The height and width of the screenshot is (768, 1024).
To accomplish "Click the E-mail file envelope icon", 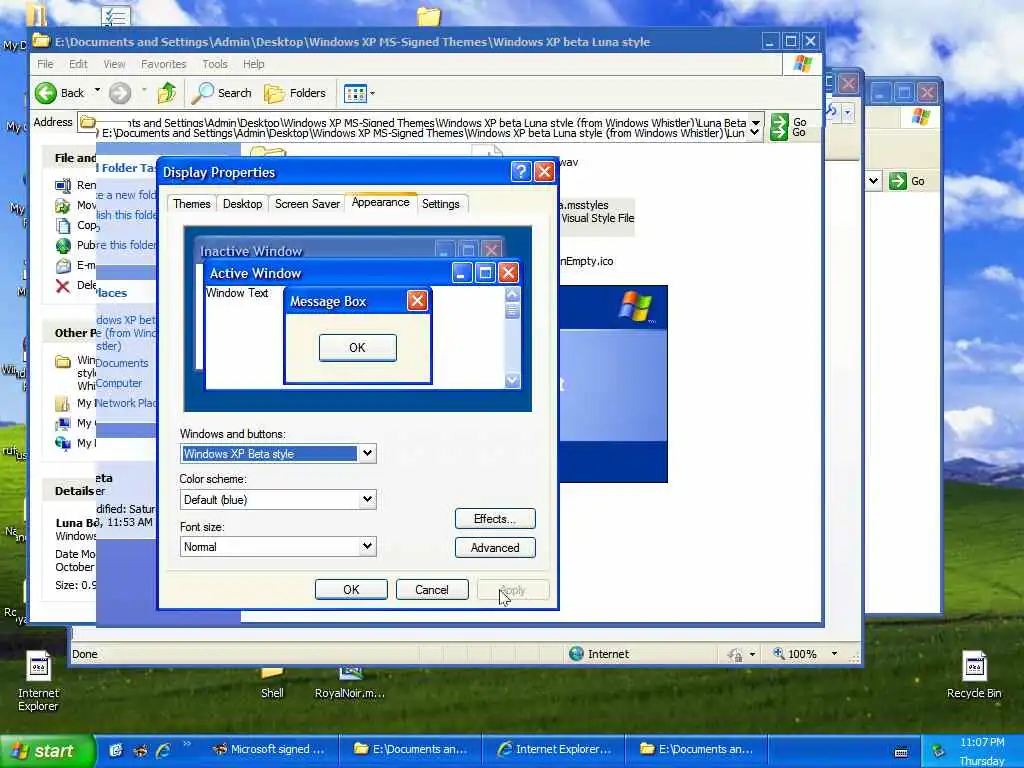I will click(x=63, y=266).
